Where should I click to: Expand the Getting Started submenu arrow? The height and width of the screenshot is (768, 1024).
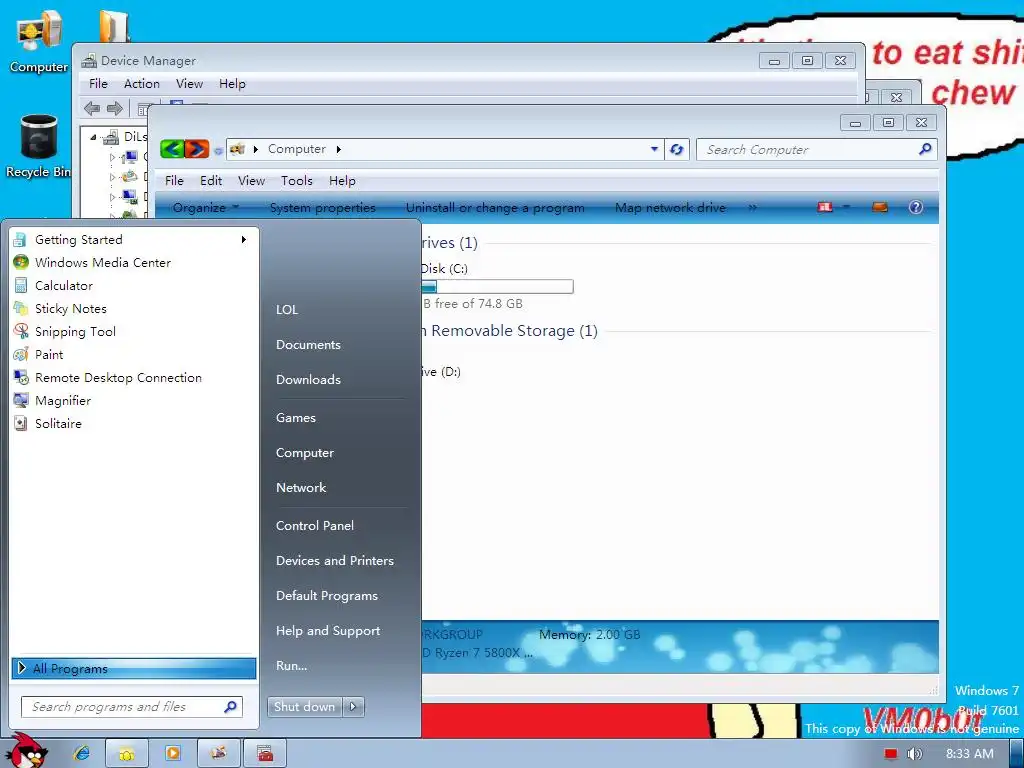pyautogui.click(x=244, y=240)
